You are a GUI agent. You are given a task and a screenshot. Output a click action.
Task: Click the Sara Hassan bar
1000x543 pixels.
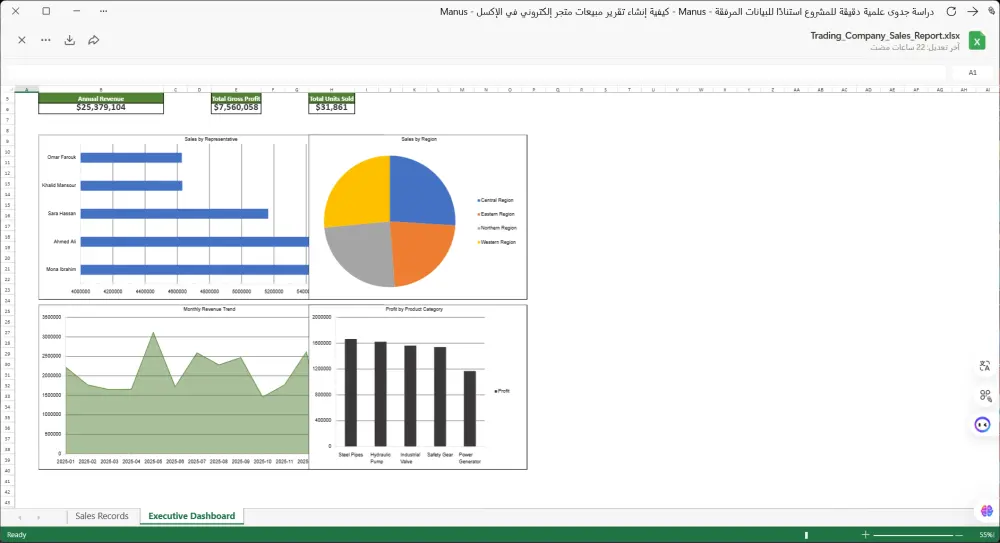click(174, 214)
